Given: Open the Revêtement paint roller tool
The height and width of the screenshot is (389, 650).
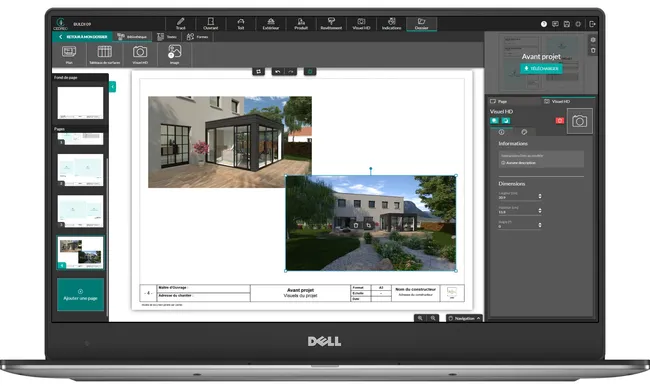Looking at the screenshot, I should tap(331, 24).
